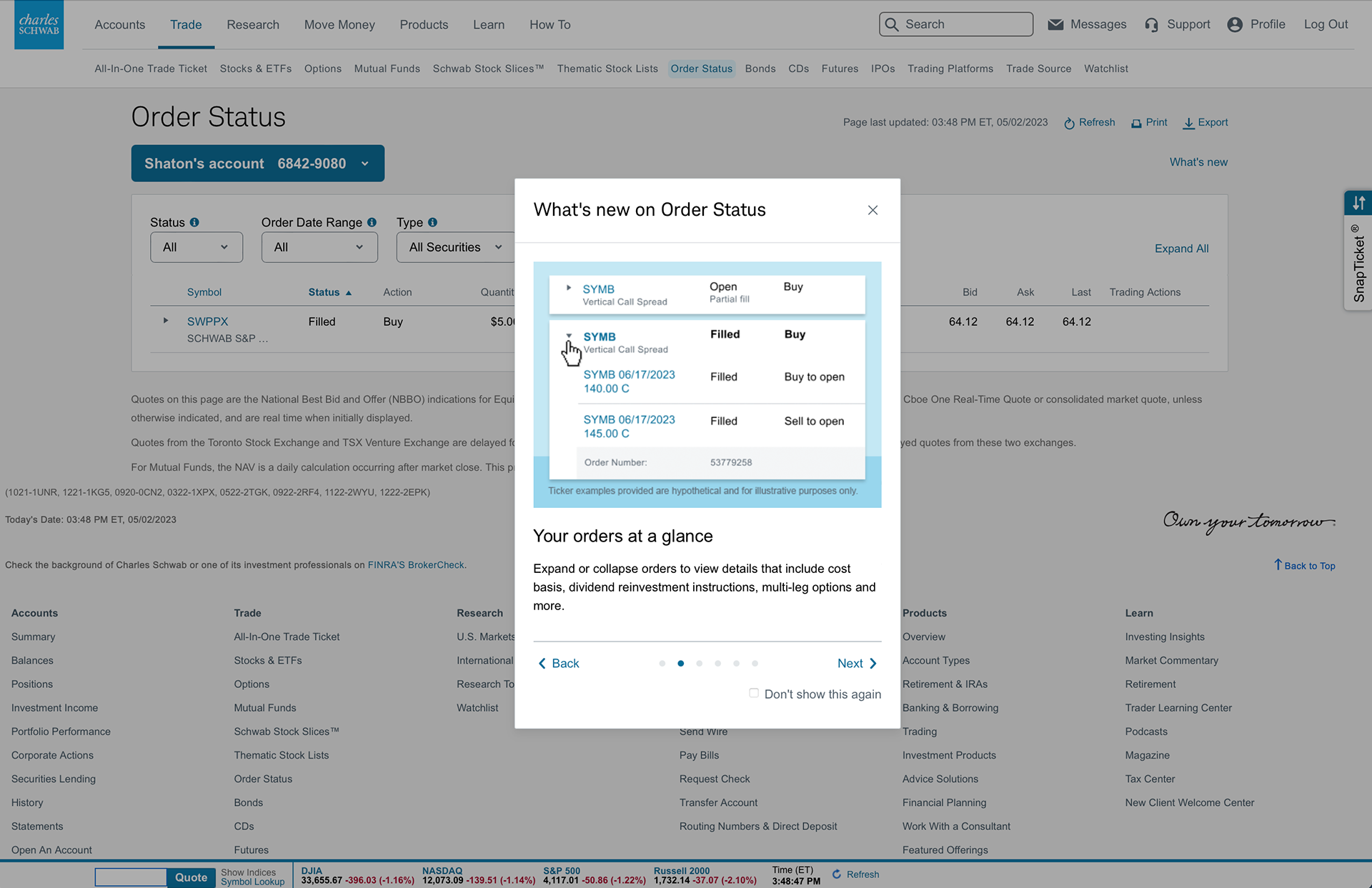Click the ticker bar Refresh icon
The width and height of the screenshot is (1372, 888).
point(837,874)
